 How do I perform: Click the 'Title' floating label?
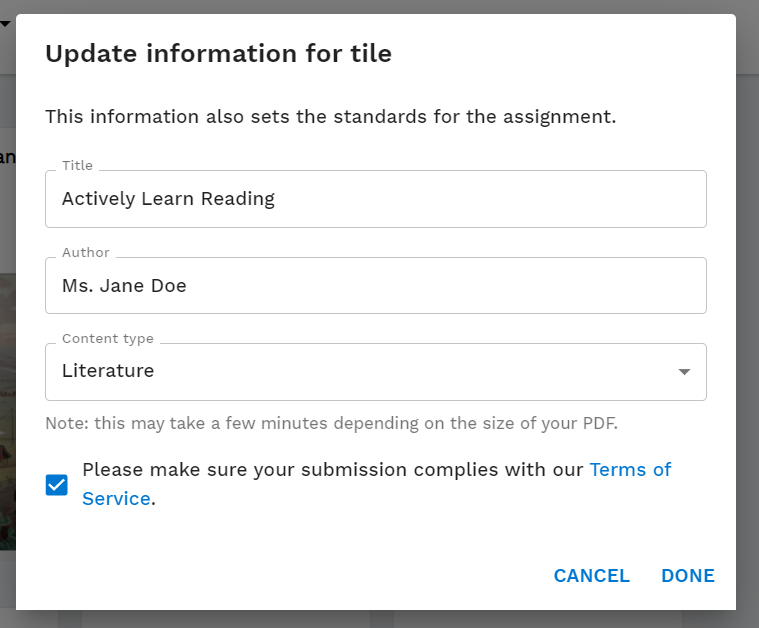(x=77, y=166)
